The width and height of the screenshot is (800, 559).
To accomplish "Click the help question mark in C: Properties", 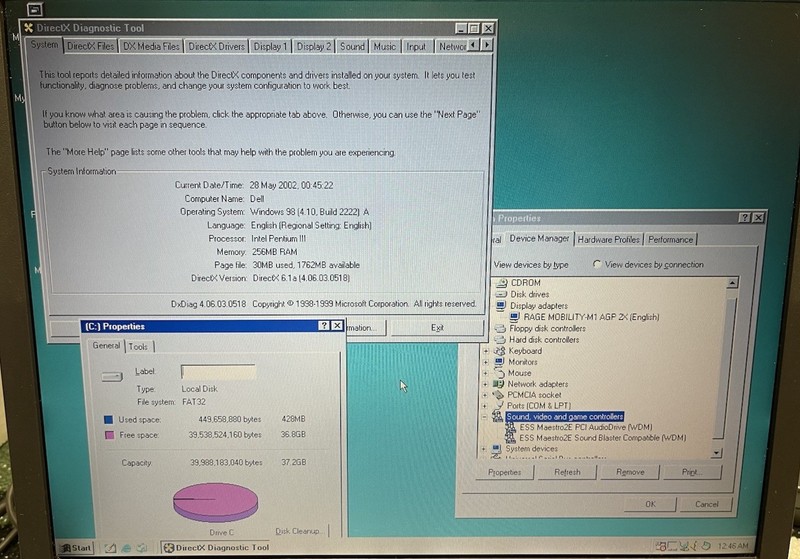I will pyautogui.click(x=323, y=326).
